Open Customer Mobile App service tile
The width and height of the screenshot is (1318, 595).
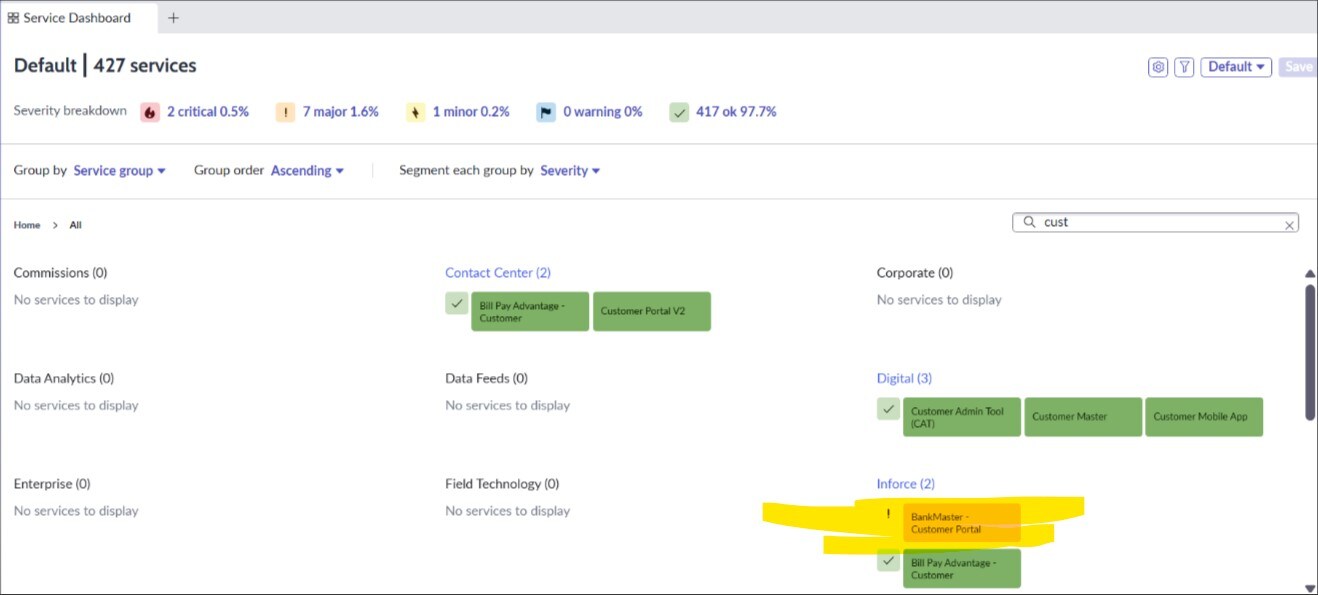click(1204, 417)
